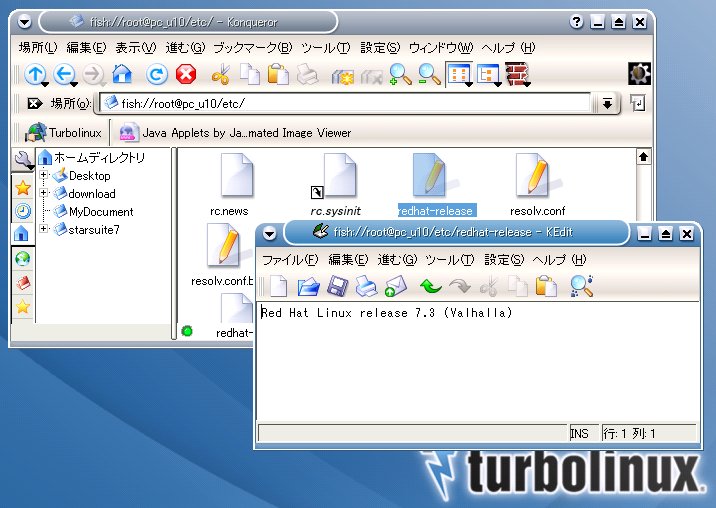716x508 pixels.
Task: Open ファイル(F) menu in KEdit
Action: coord(290,260)
